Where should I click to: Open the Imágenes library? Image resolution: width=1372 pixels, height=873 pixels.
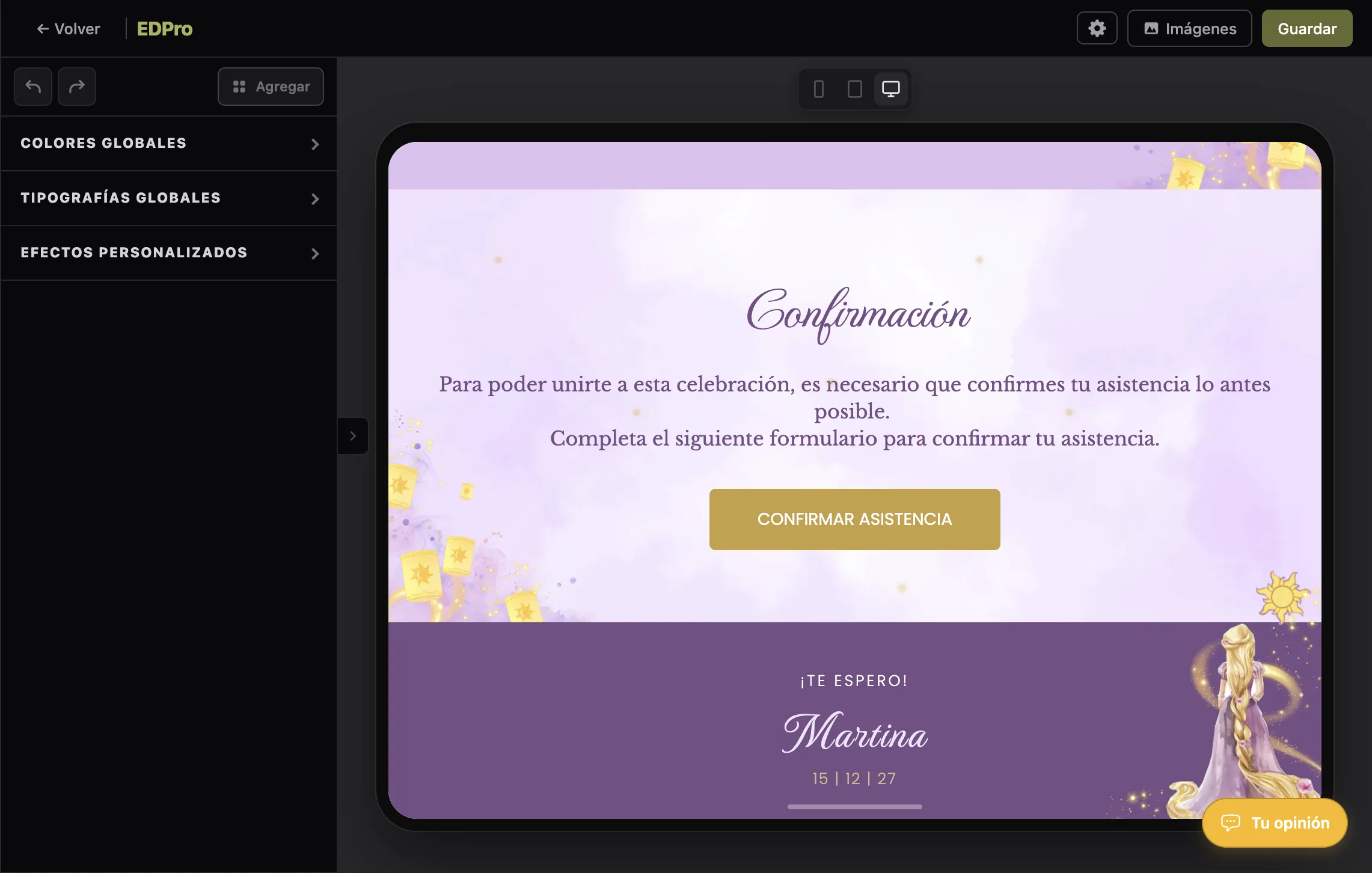[x=1189, y=28]
